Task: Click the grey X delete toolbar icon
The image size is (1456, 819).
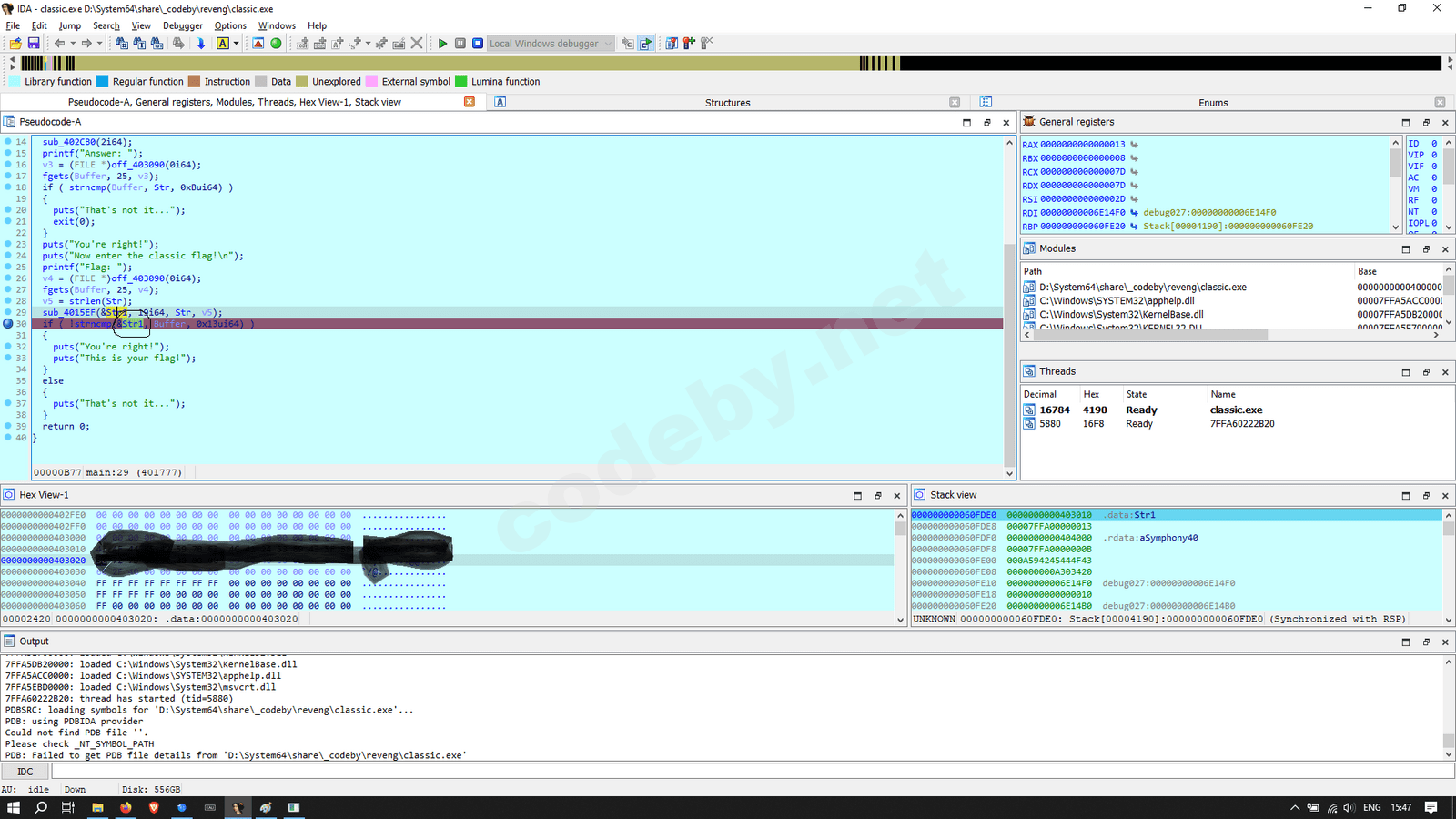Action: coord(417,43)
